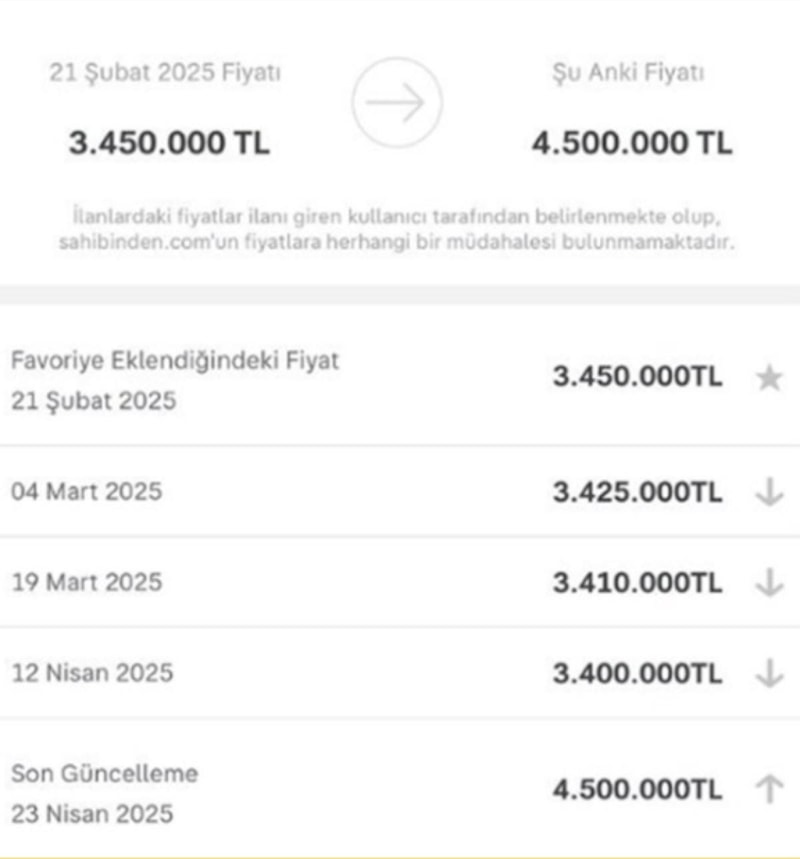Click the 21 Şubat 2025 Fiyatı heading
The image size is (800, 859).
[165, 73]
